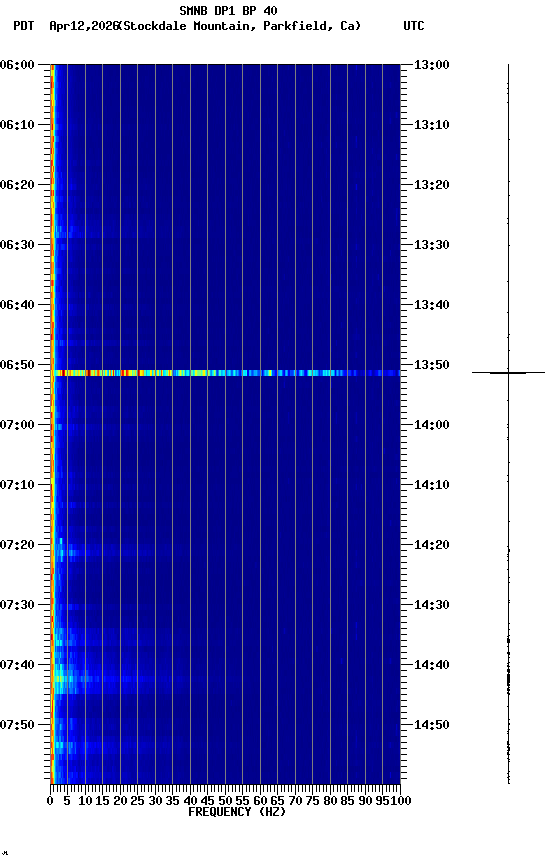Click the 07:20 PDT time label
The width and height of the screenshot is (552, 864).
pyautogui.click(x=17, y=546)
